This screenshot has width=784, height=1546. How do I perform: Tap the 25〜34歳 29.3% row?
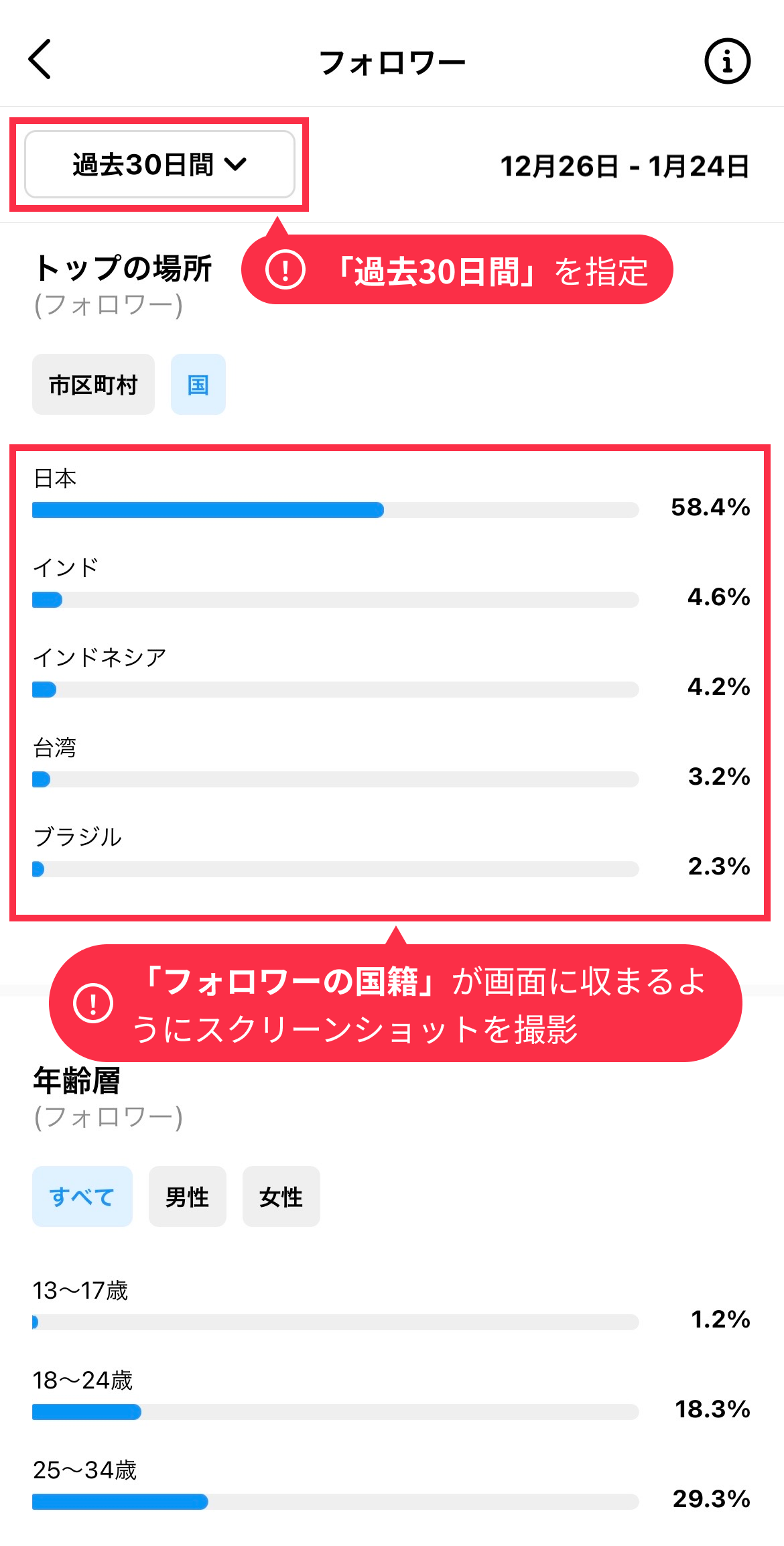click(392, 1486)
